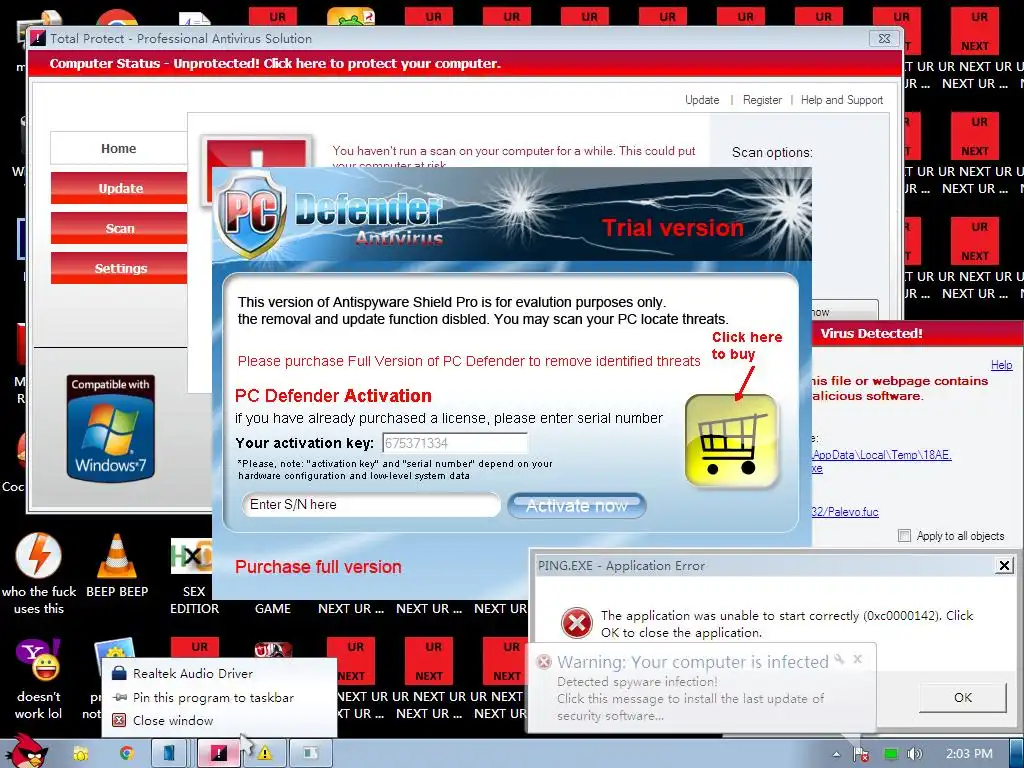Open Chrome from the taskbar
The height and width of the screenshot is (768, 1024).
(x=126, y=754)
